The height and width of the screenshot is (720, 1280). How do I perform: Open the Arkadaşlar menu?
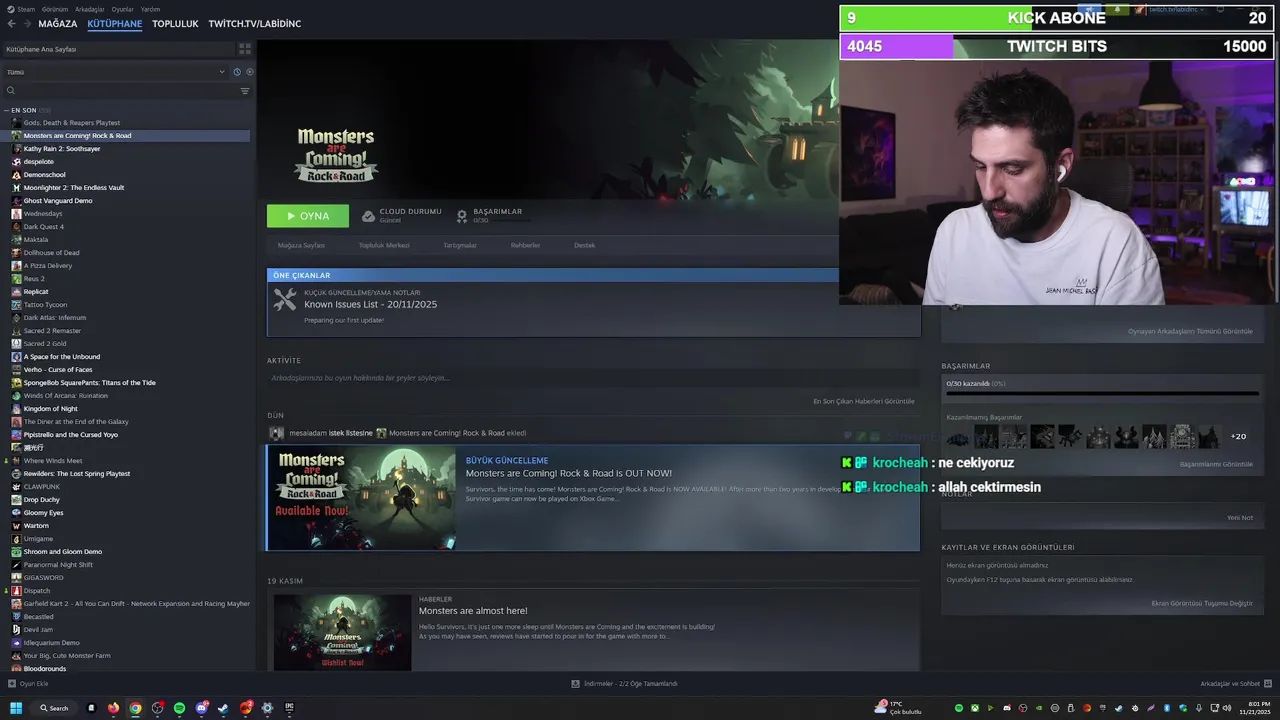[x=89, y=9]
